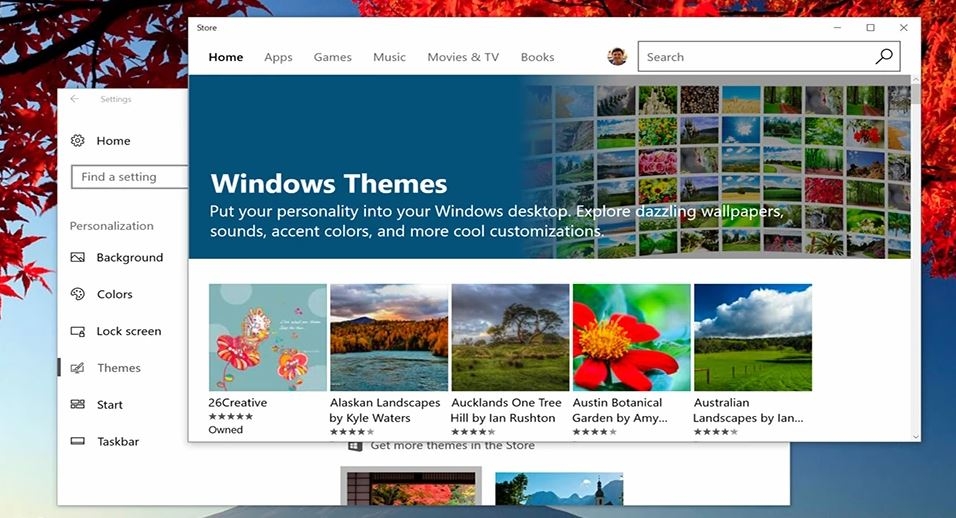This screenshot has width=956, height=518.
Task: Minimize the Store window
Action: (x=838, y=27)
